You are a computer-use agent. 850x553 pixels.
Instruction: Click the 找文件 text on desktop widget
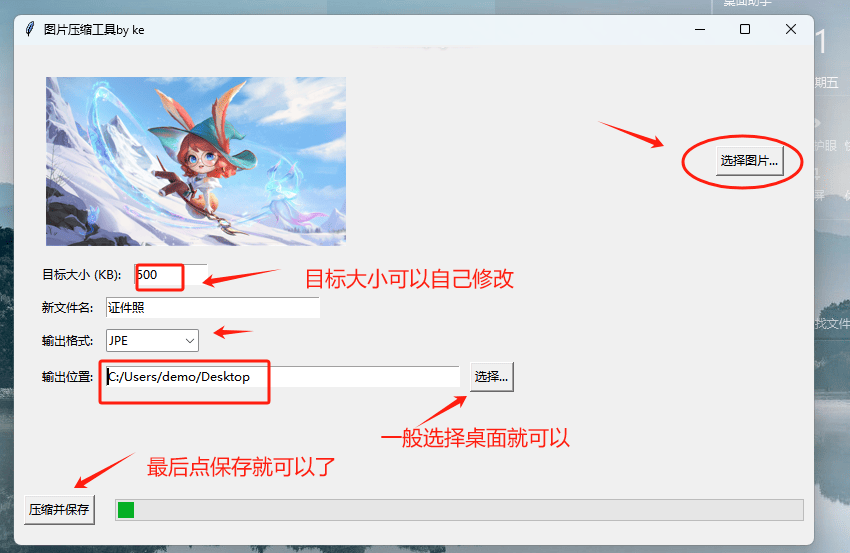(x=832, y=323)
